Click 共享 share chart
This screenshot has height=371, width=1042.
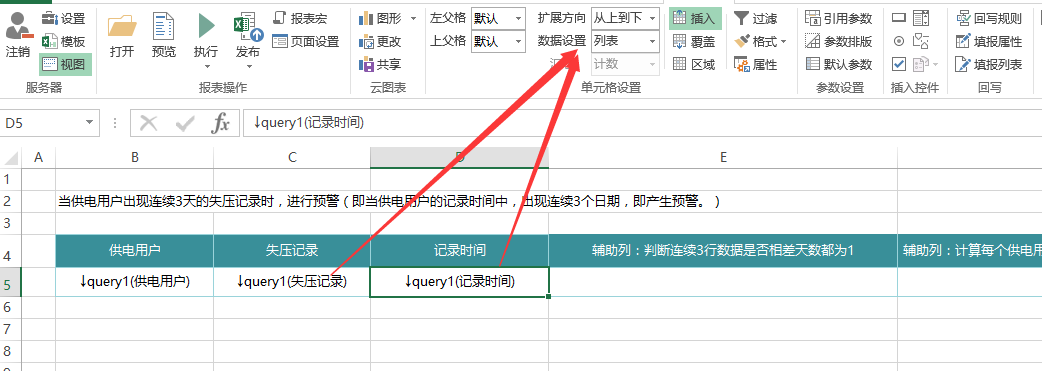[x=380, y=64]
